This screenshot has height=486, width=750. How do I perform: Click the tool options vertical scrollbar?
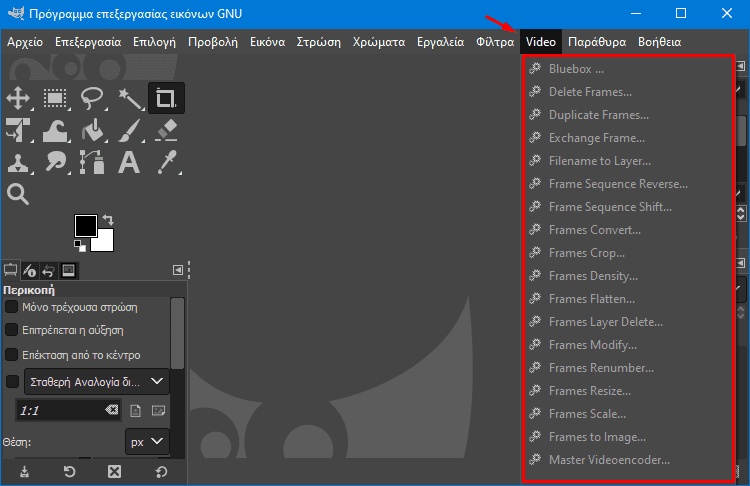(x=177, y=333)
